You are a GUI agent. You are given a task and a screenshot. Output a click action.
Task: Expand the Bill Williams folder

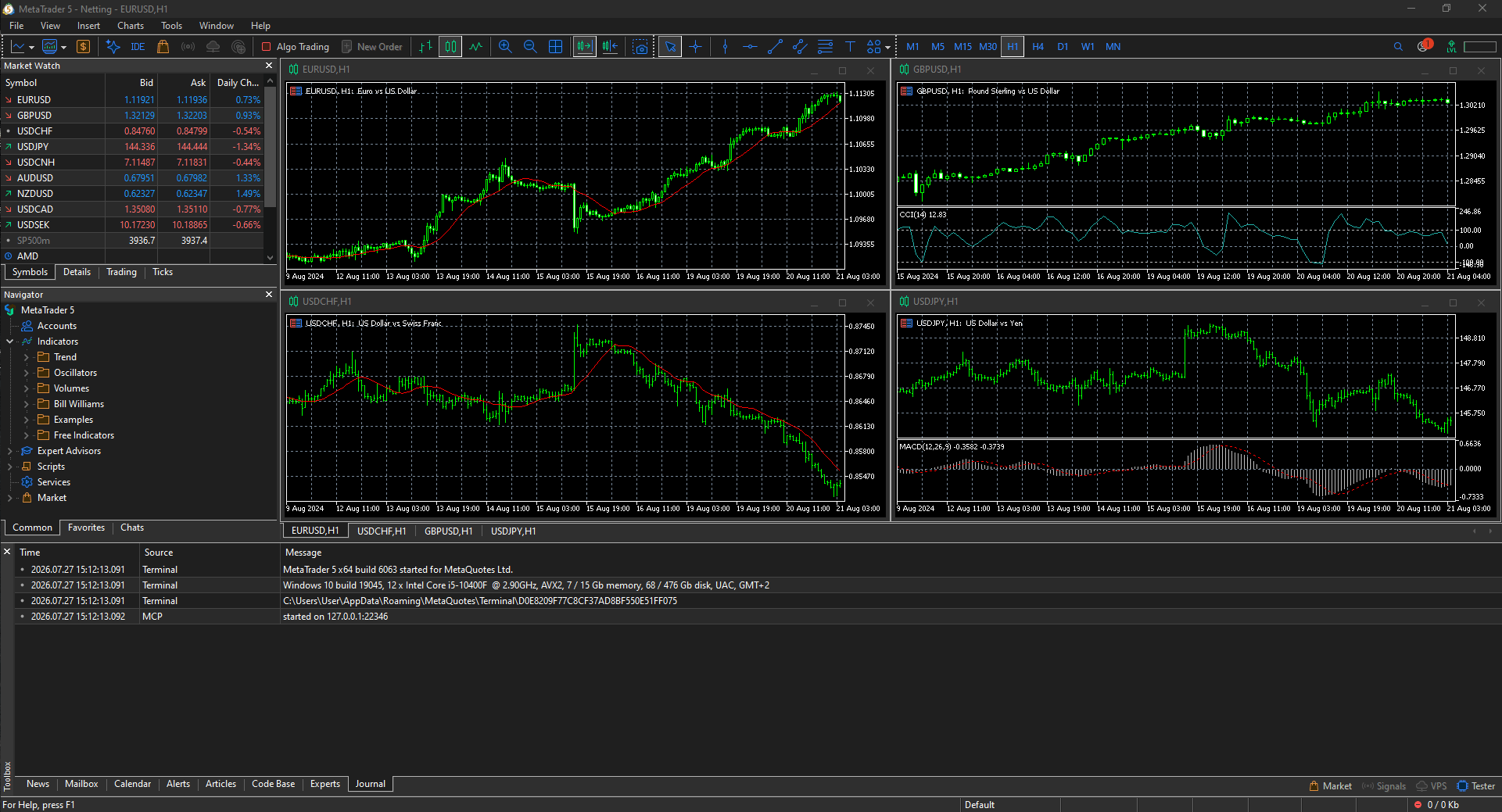tap(26, 404)
